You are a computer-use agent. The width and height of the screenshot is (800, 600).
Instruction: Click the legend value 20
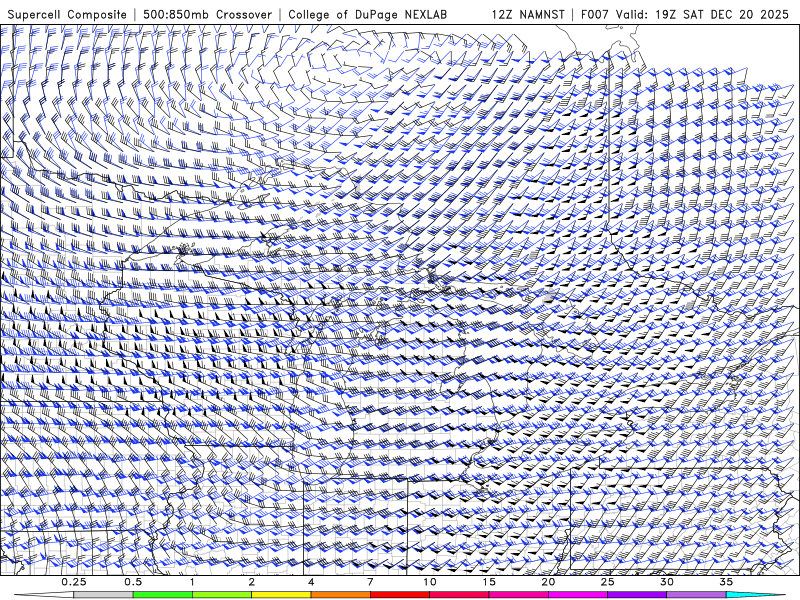[x=548, y=582]
